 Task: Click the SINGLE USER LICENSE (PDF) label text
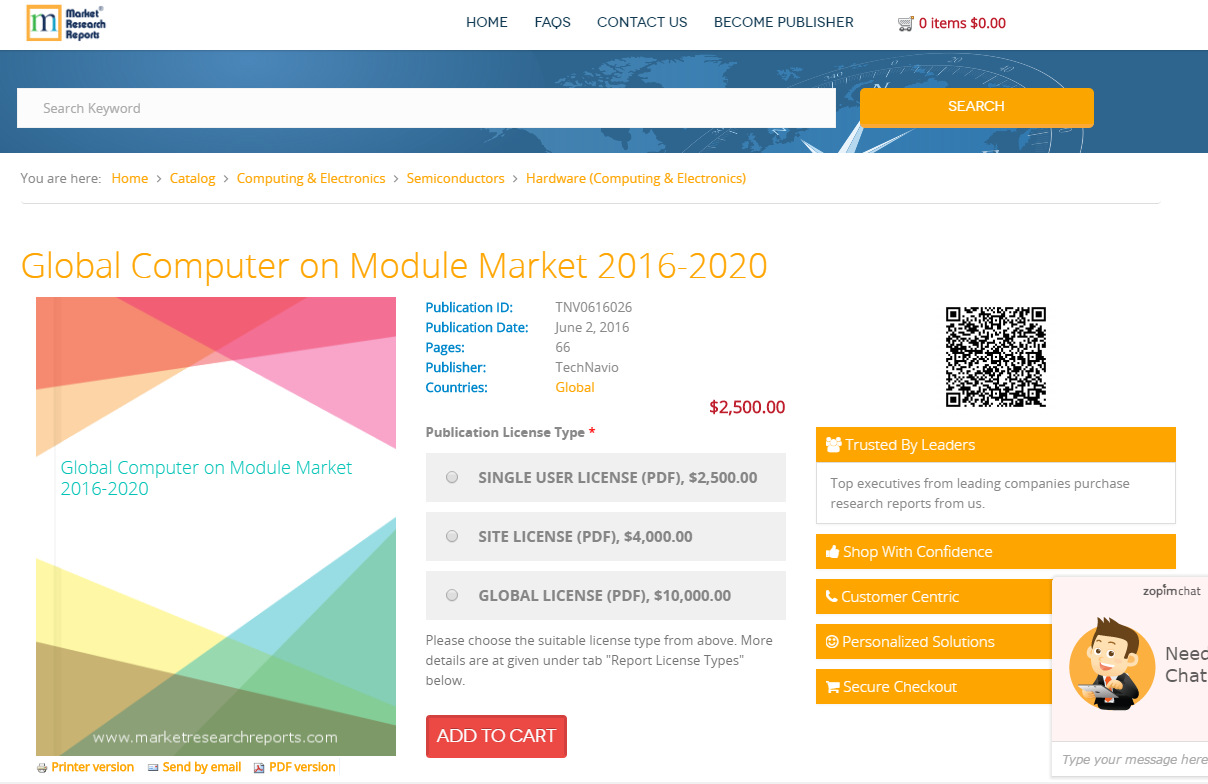pos(618,477)
